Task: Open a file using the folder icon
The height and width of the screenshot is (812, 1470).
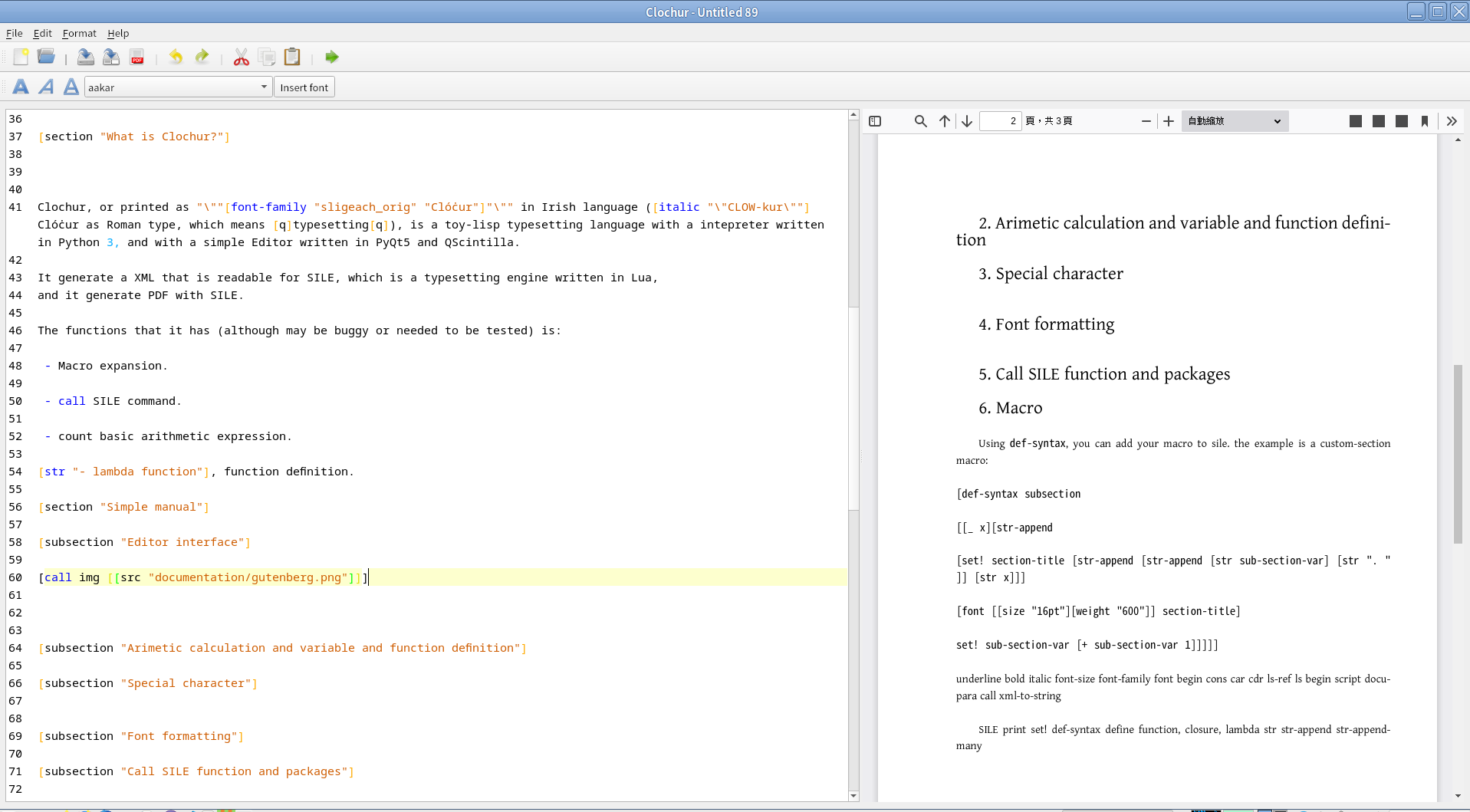Action: pos(46,57)
